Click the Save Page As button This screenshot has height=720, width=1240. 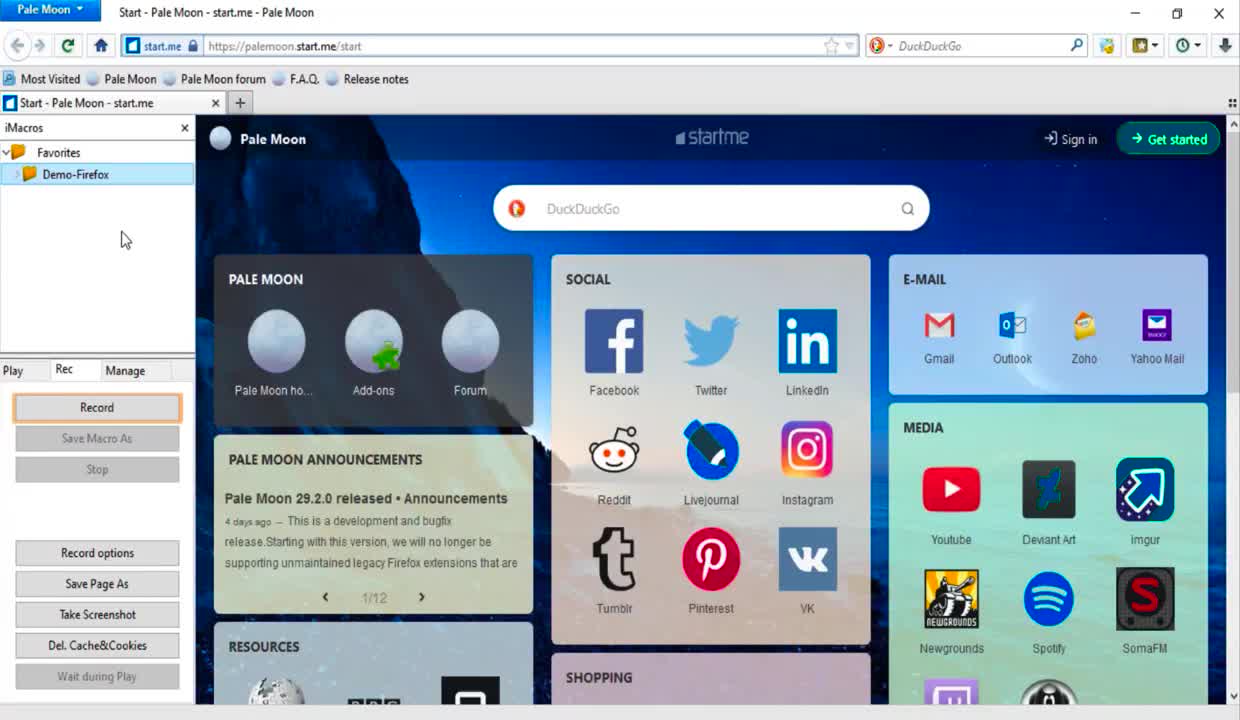pos(97,584)
